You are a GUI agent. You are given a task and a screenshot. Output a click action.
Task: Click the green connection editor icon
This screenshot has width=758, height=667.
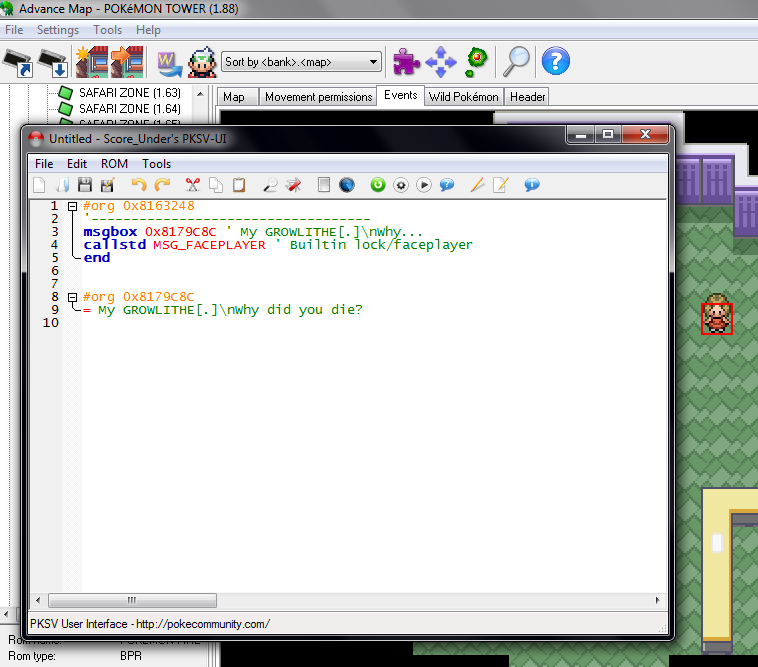[476, 62]
